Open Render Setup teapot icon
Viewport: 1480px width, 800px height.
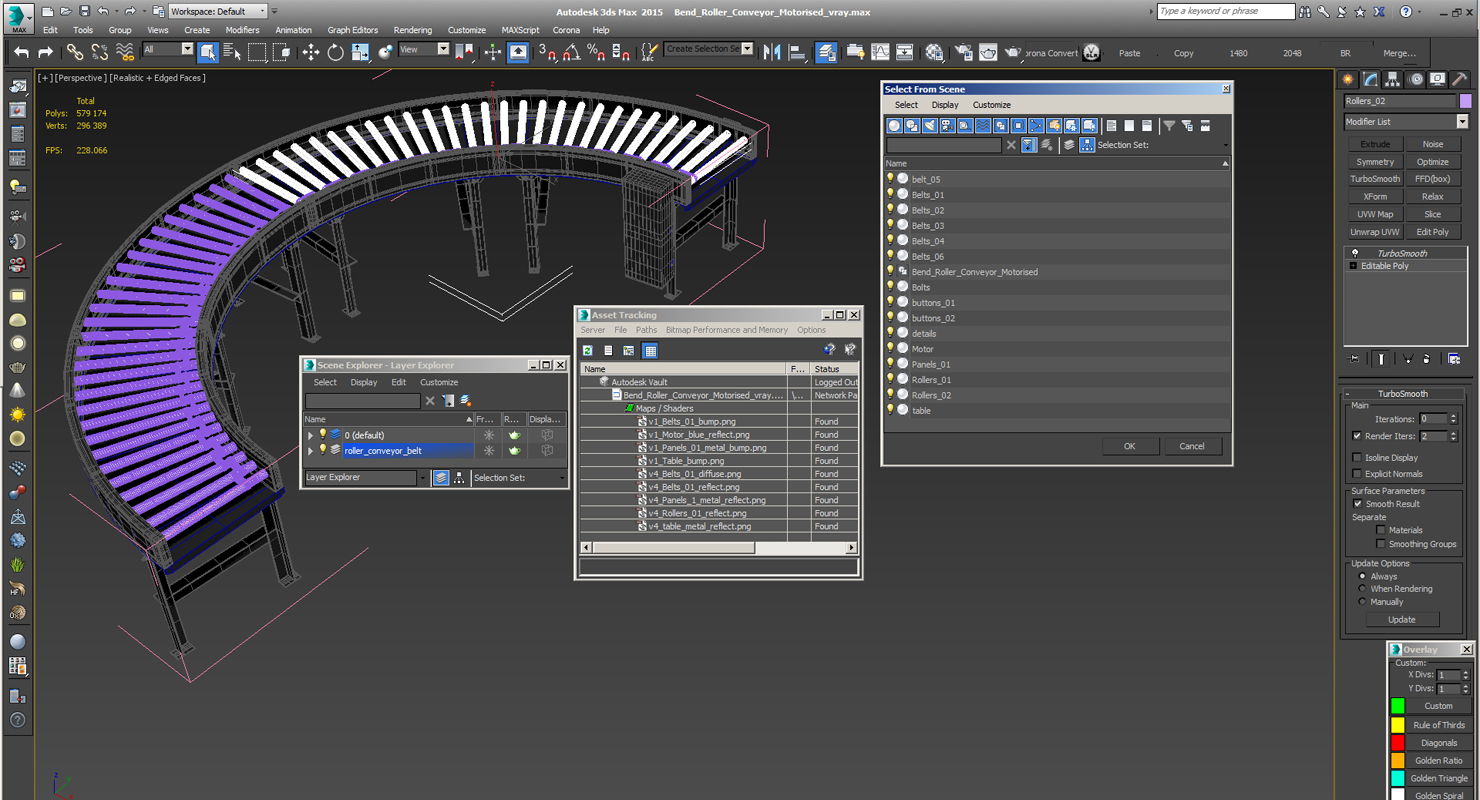963,52
